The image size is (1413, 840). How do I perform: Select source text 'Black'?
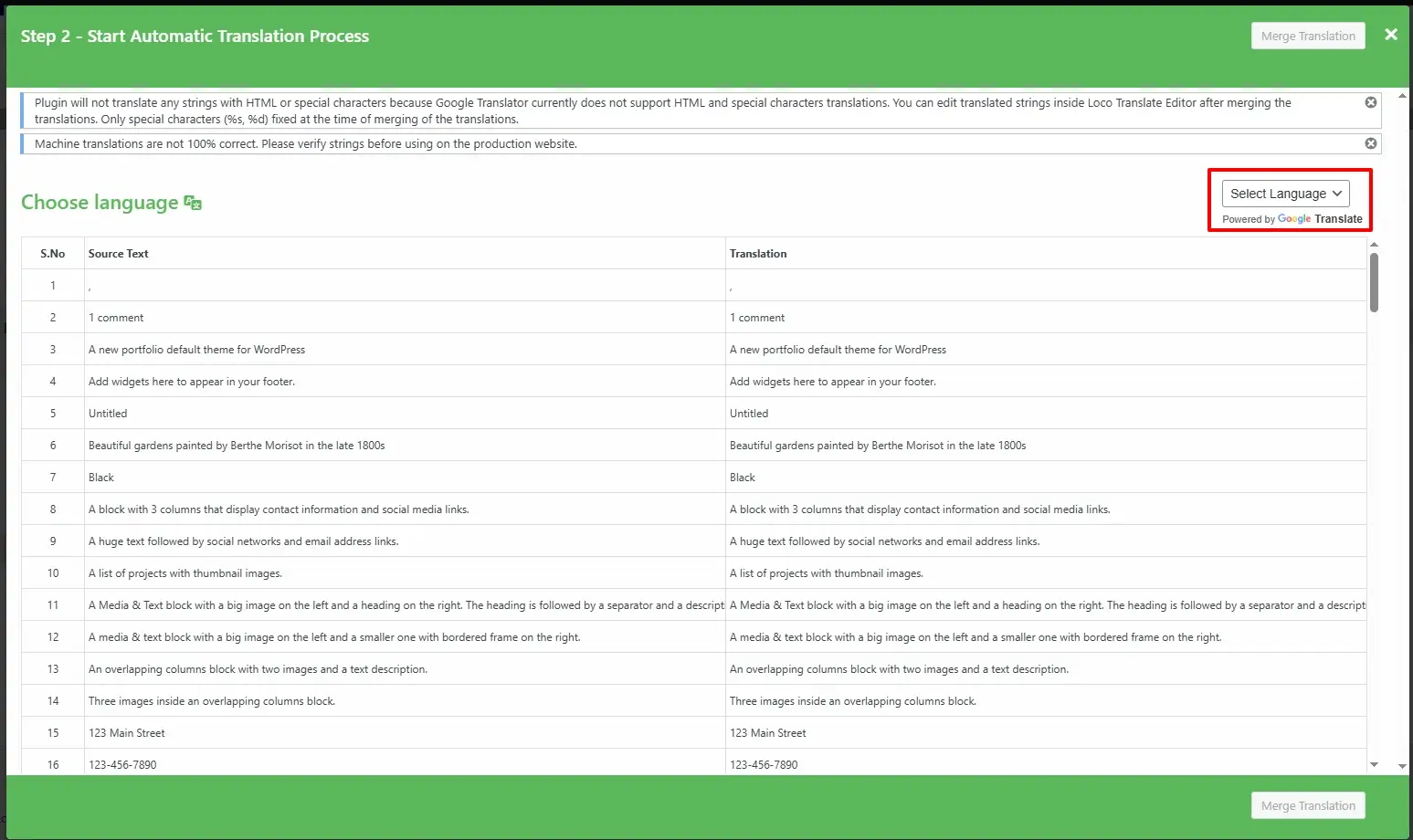(101, 478)
